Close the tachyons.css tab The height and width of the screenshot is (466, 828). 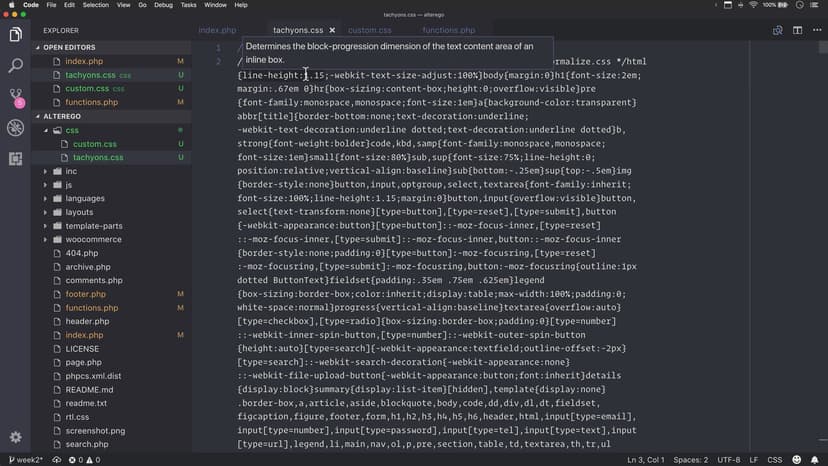[332, 31]
